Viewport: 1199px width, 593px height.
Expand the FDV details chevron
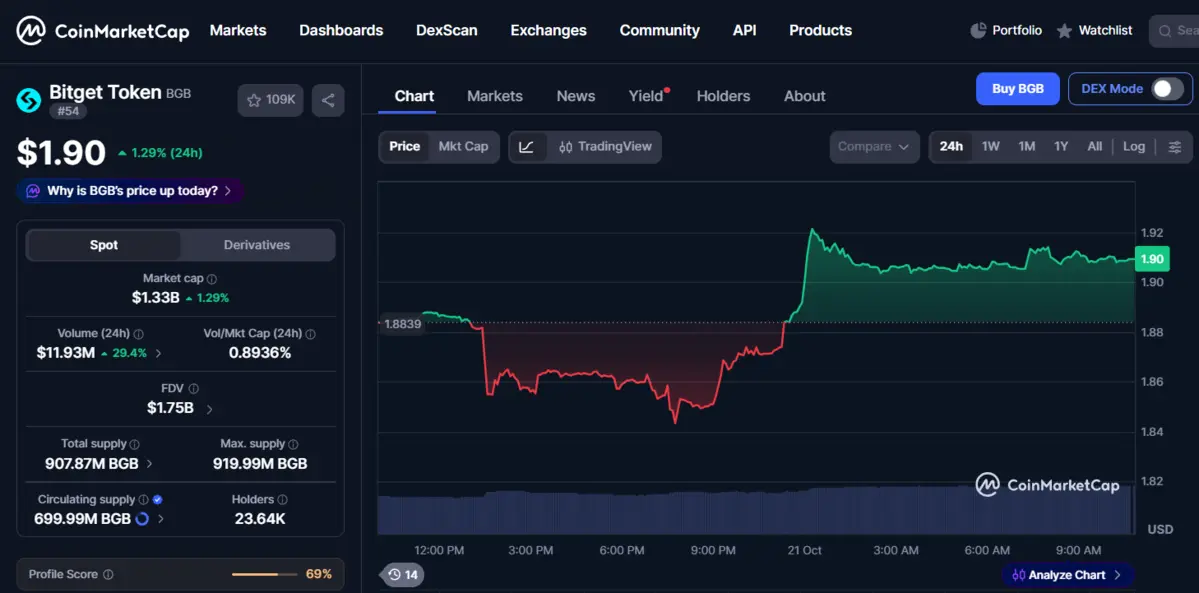(210, 409)
